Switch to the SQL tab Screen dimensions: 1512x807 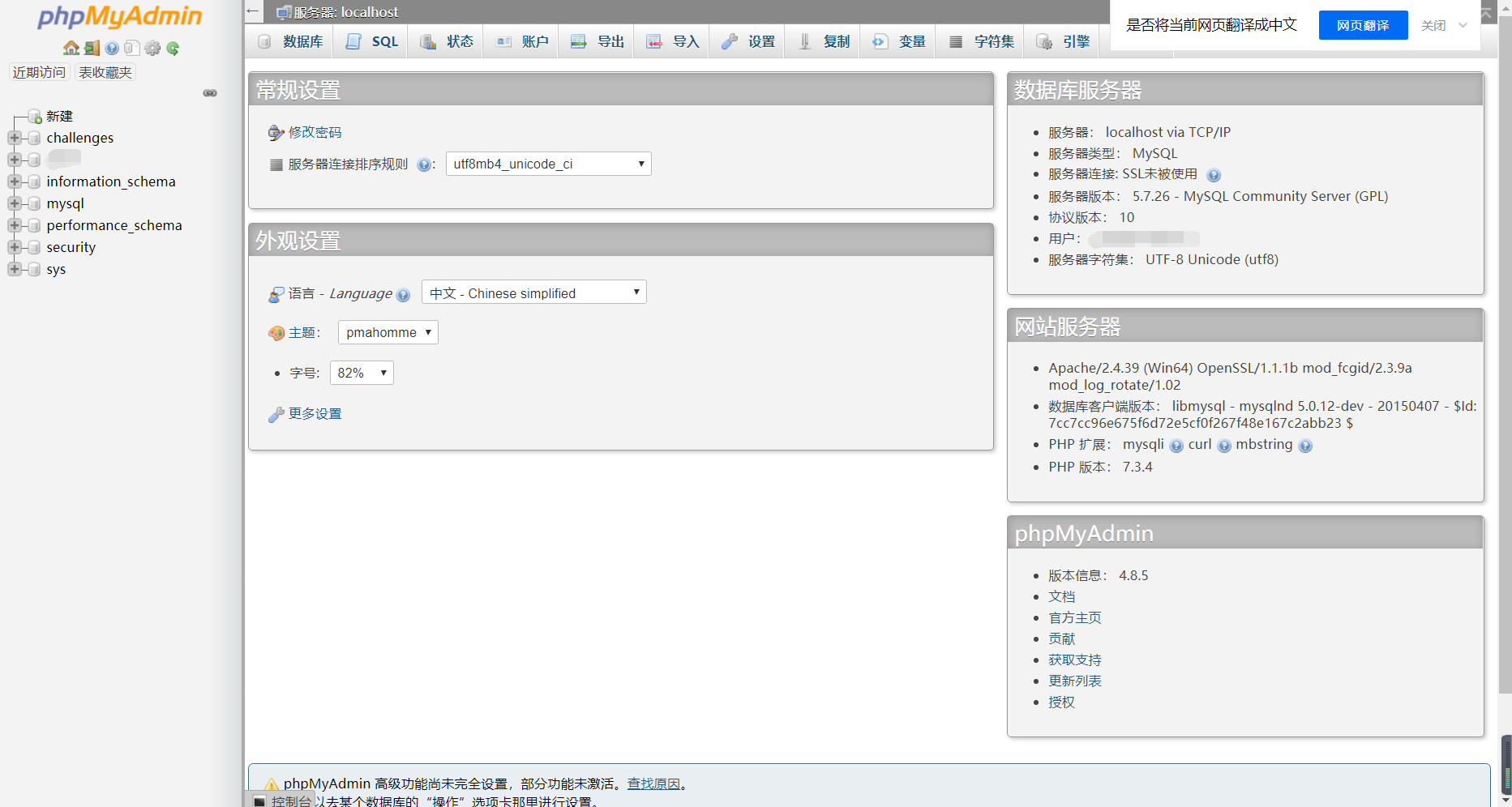click(x=370, y=41)
